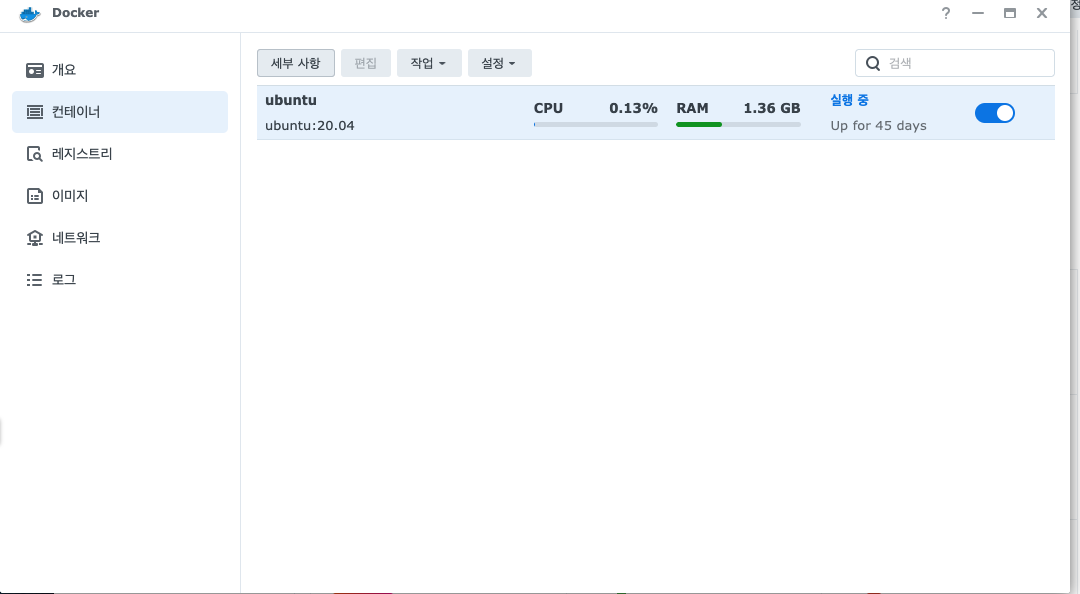Maximize the Docker window

[1010, 13]
